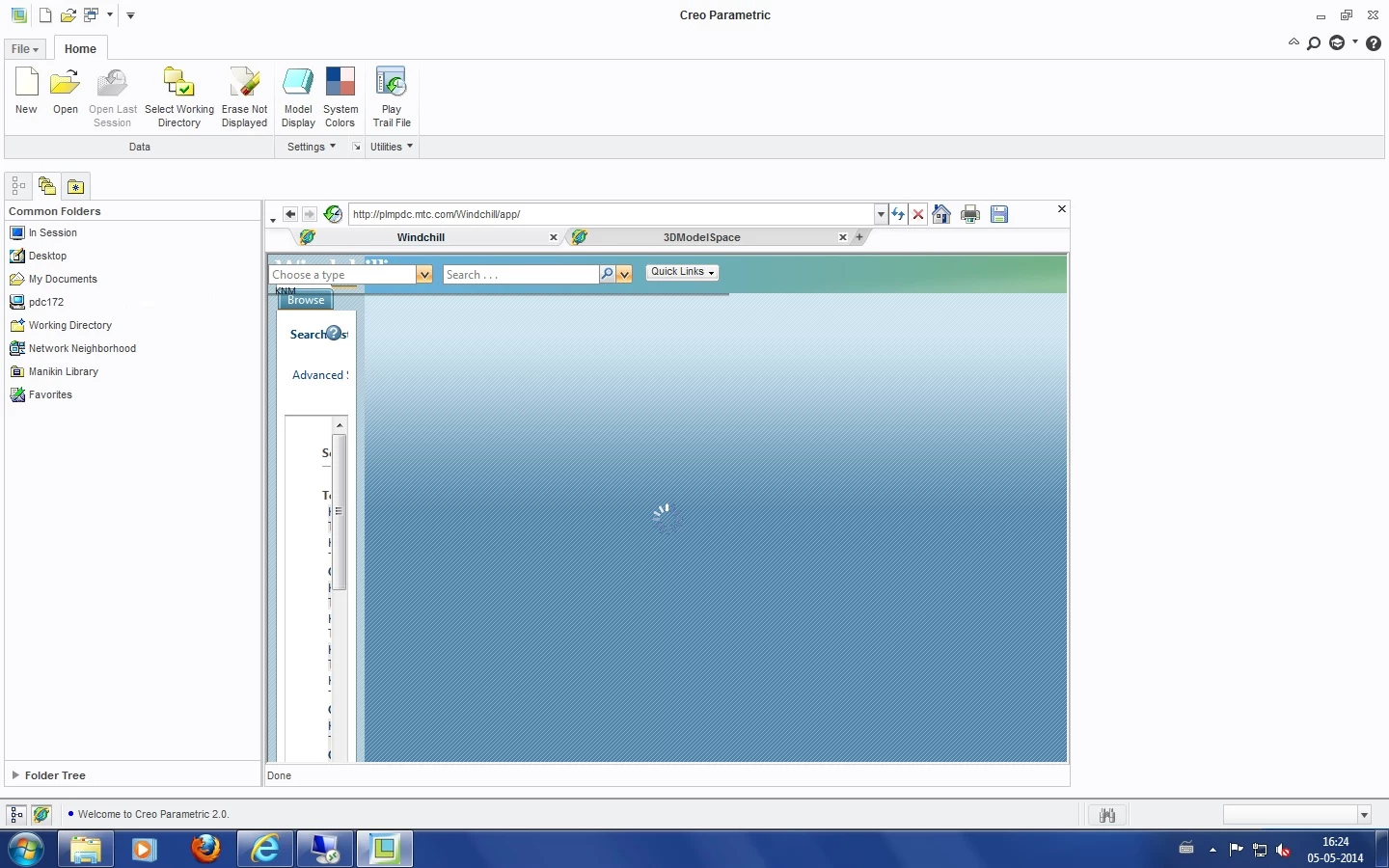
Task: Open the Quick Links dropdown
Action: click(x=682, y=272)
